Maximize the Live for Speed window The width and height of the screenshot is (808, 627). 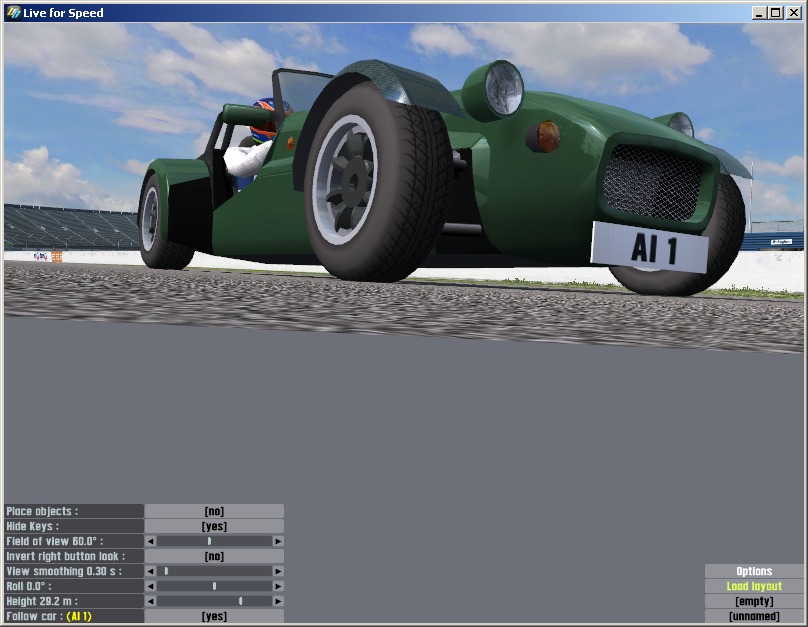[776, 13]
